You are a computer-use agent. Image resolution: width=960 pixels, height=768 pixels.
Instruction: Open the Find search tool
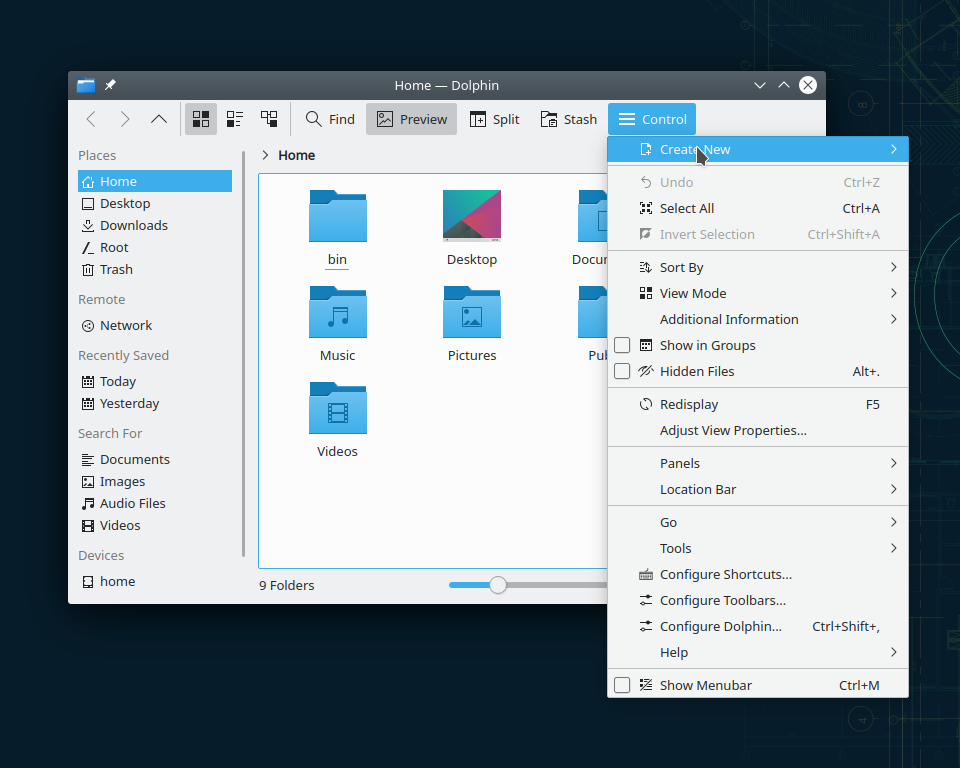point(330,119)
